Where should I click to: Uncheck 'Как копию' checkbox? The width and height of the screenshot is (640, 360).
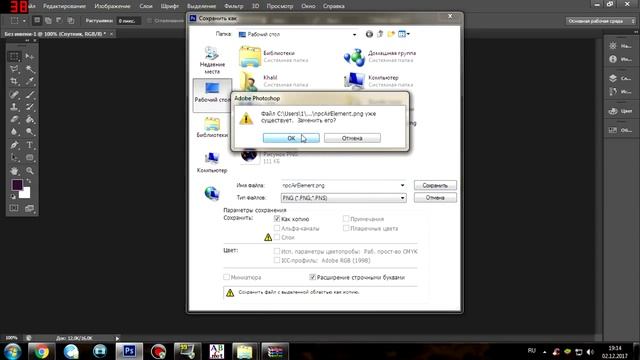tap(277, 219)
